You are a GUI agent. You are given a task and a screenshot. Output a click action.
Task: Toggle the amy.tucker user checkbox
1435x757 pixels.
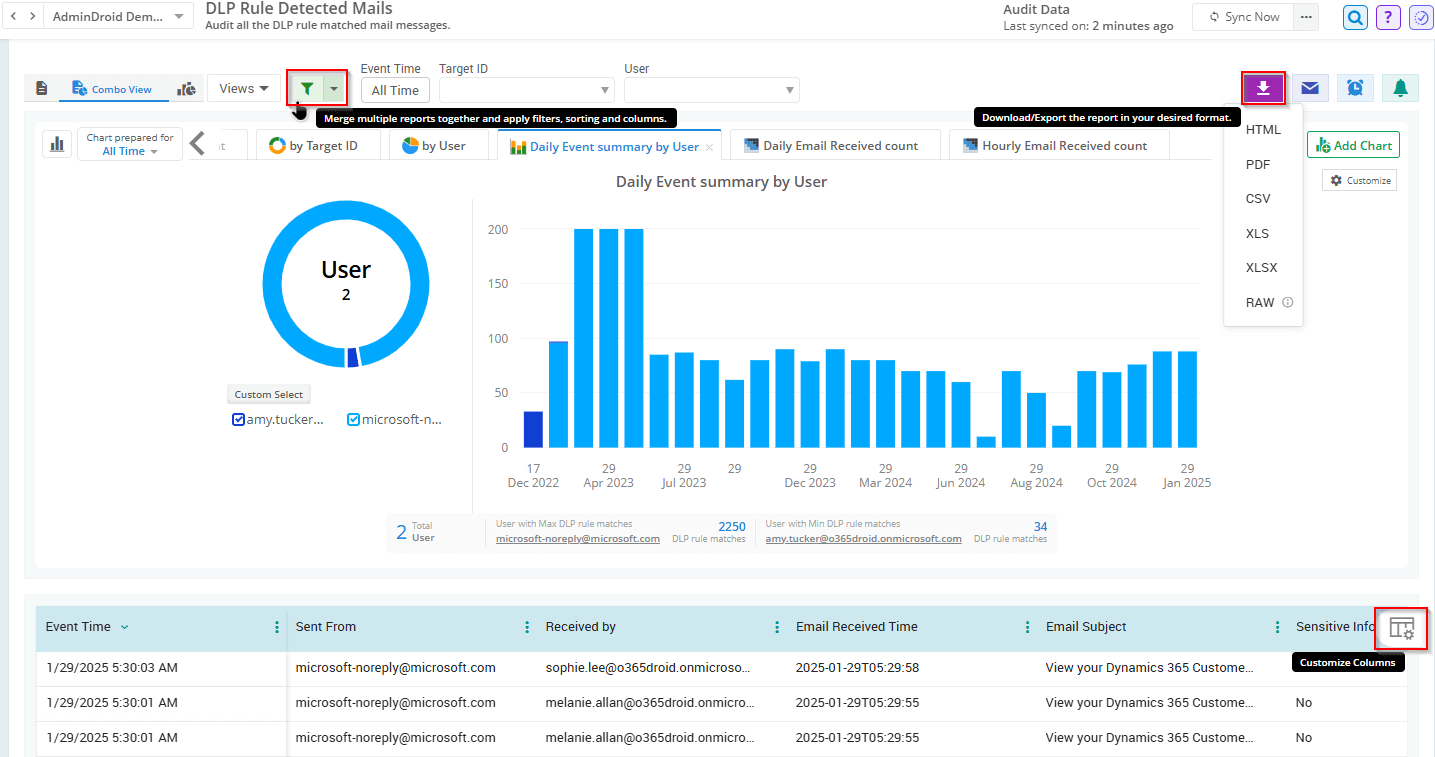[237, 418]
